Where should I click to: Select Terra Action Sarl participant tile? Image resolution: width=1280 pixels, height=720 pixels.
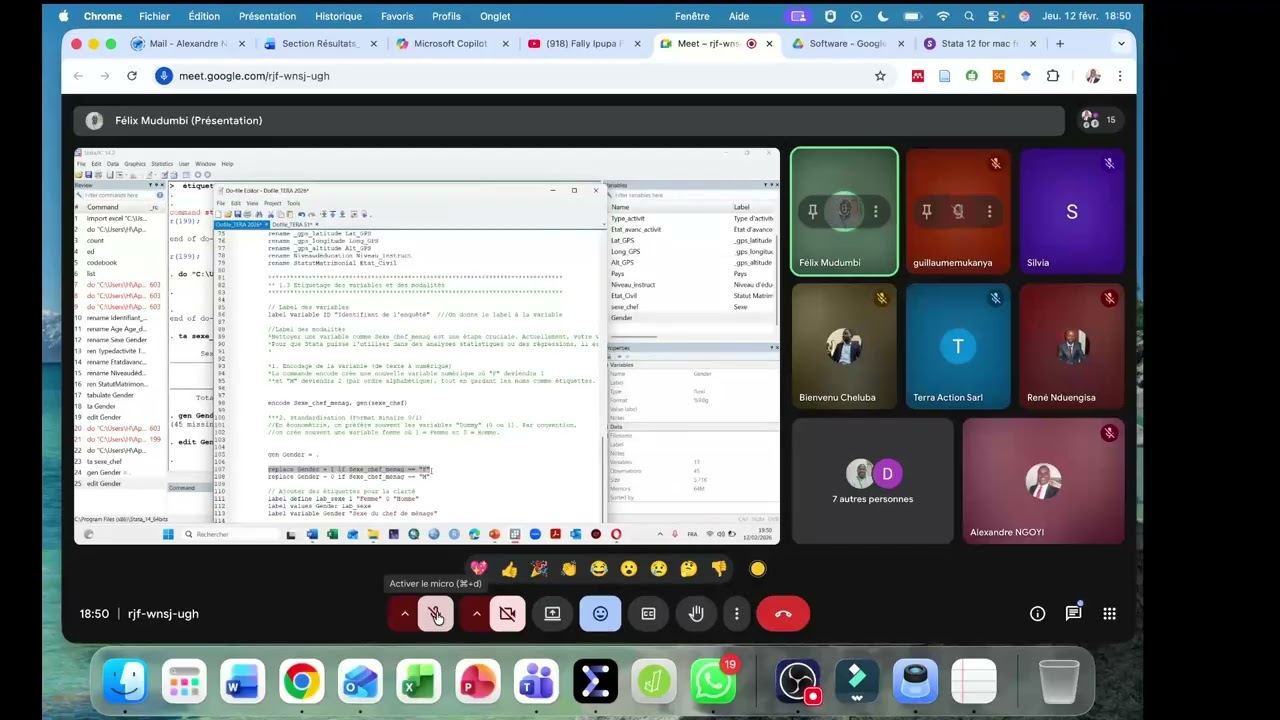pos(958,346)
